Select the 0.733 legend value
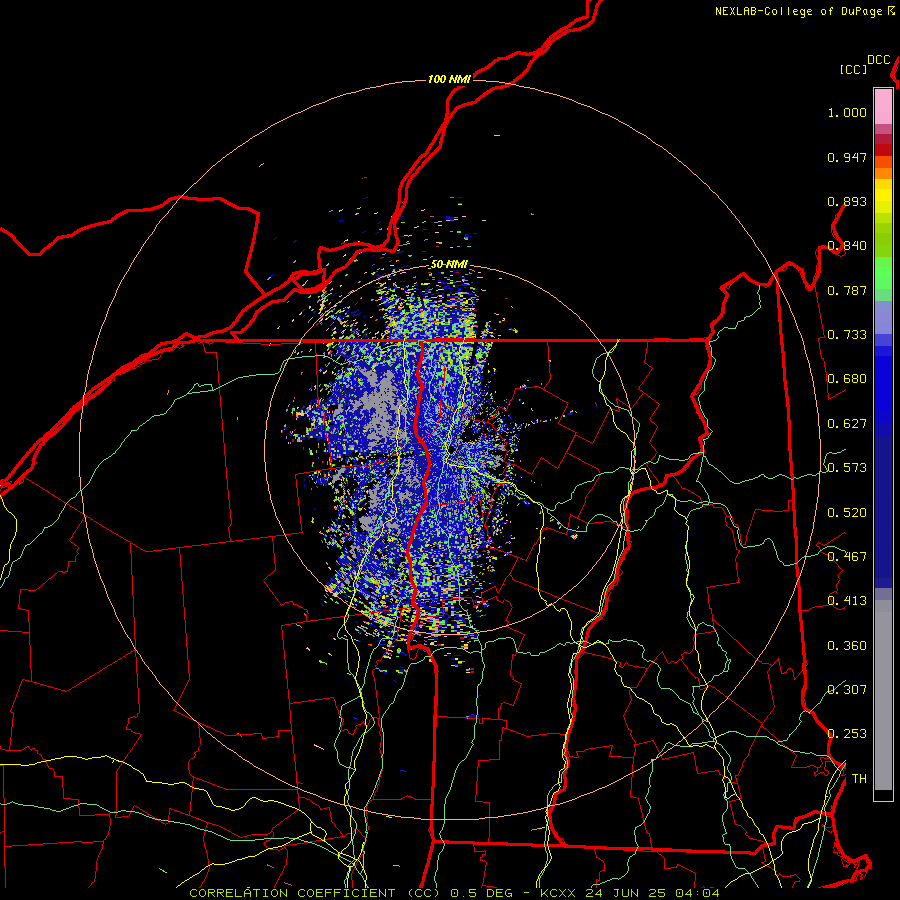The image size is (900, 900). [x=847, y=335]
